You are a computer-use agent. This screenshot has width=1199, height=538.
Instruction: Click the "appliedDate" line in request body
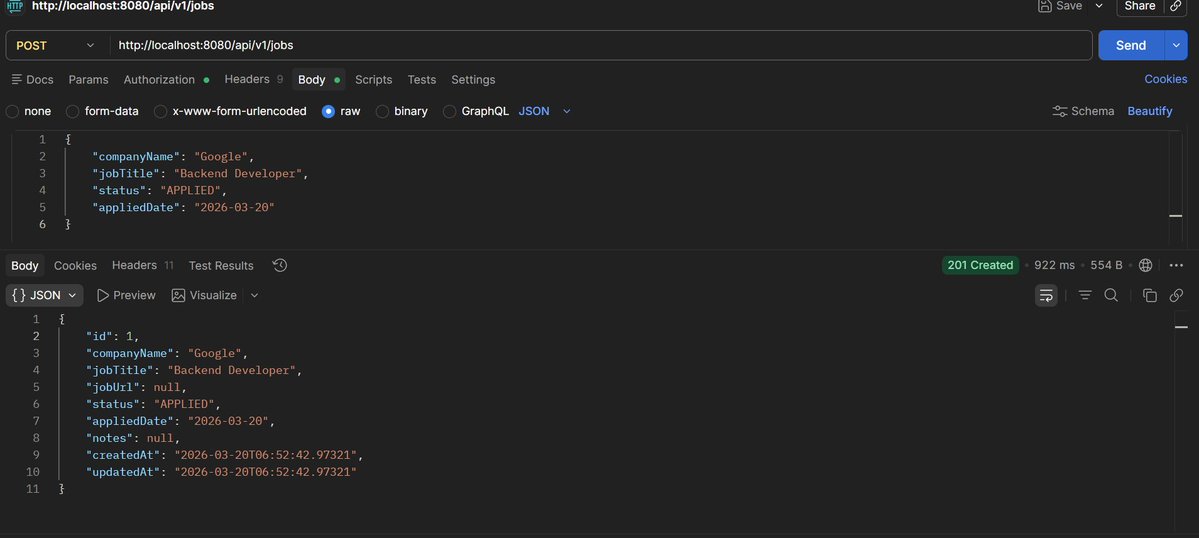click(183, 207)
